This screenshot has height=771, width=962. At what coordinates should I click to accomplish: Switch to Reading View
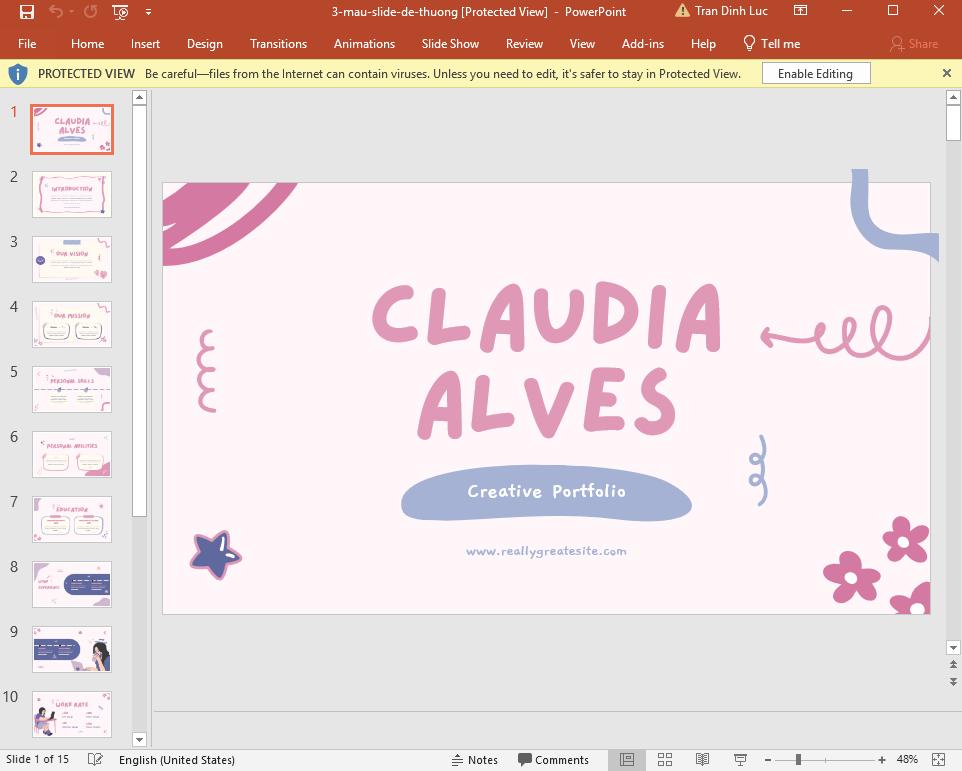click(x=702, y=760)
